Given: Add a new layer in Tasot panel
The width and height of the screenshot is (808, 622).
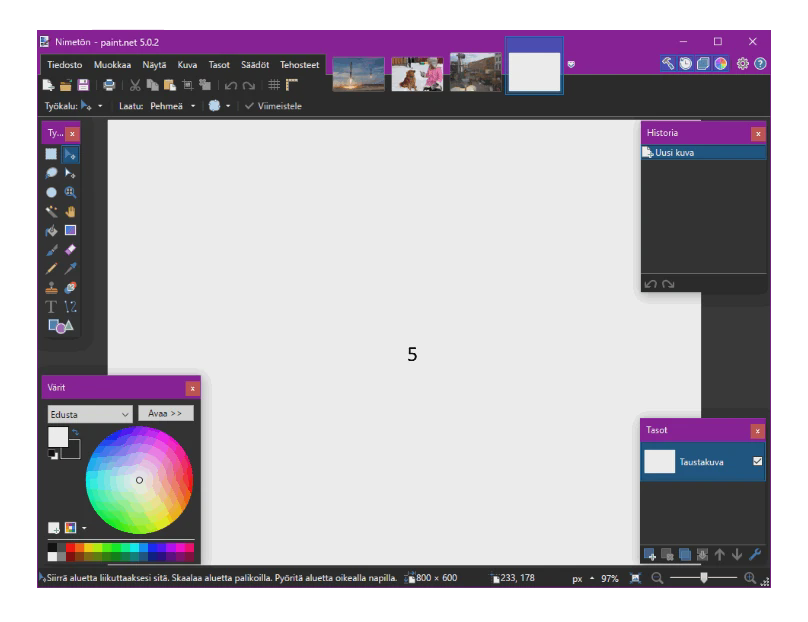Looking at the screenshot, I should (x=650, y=554).
